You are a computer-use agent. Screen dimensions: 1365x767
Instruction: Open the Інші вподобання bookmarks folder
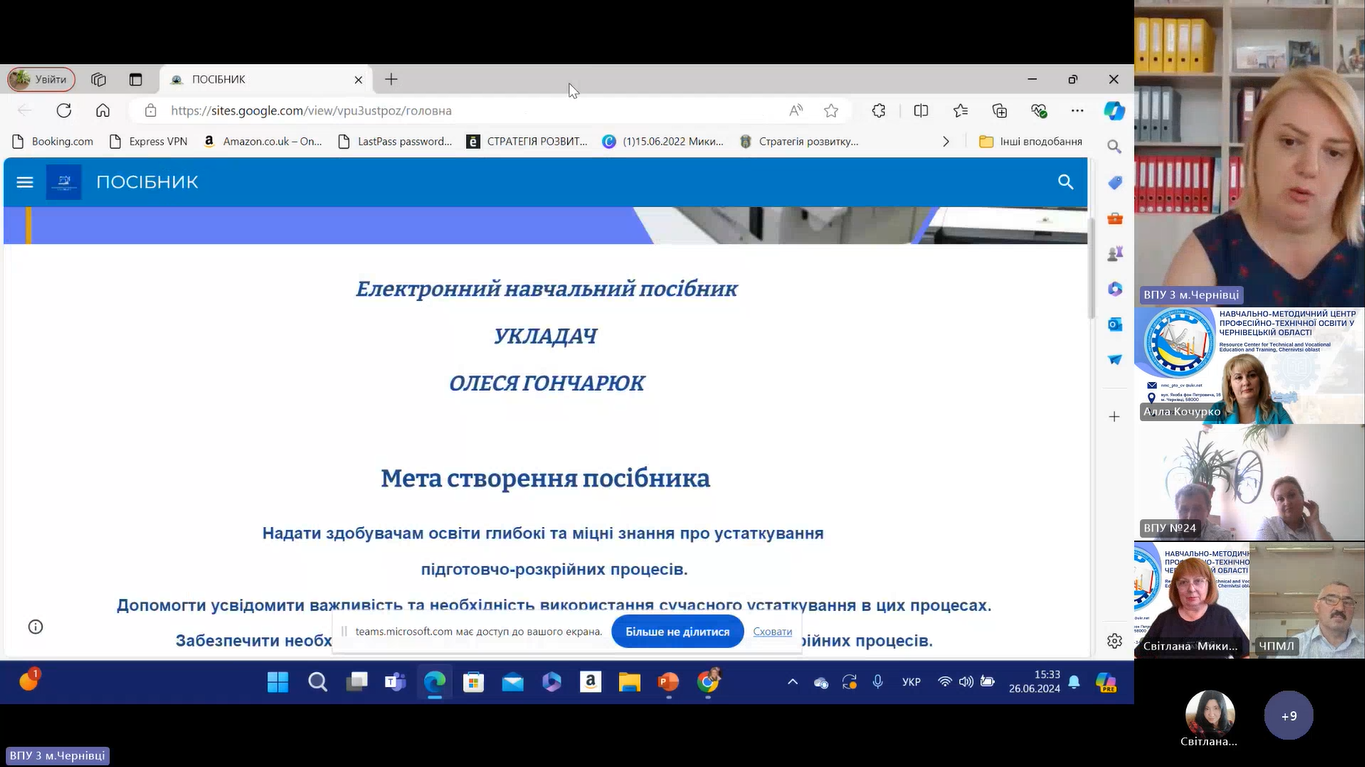[1031, 142]
